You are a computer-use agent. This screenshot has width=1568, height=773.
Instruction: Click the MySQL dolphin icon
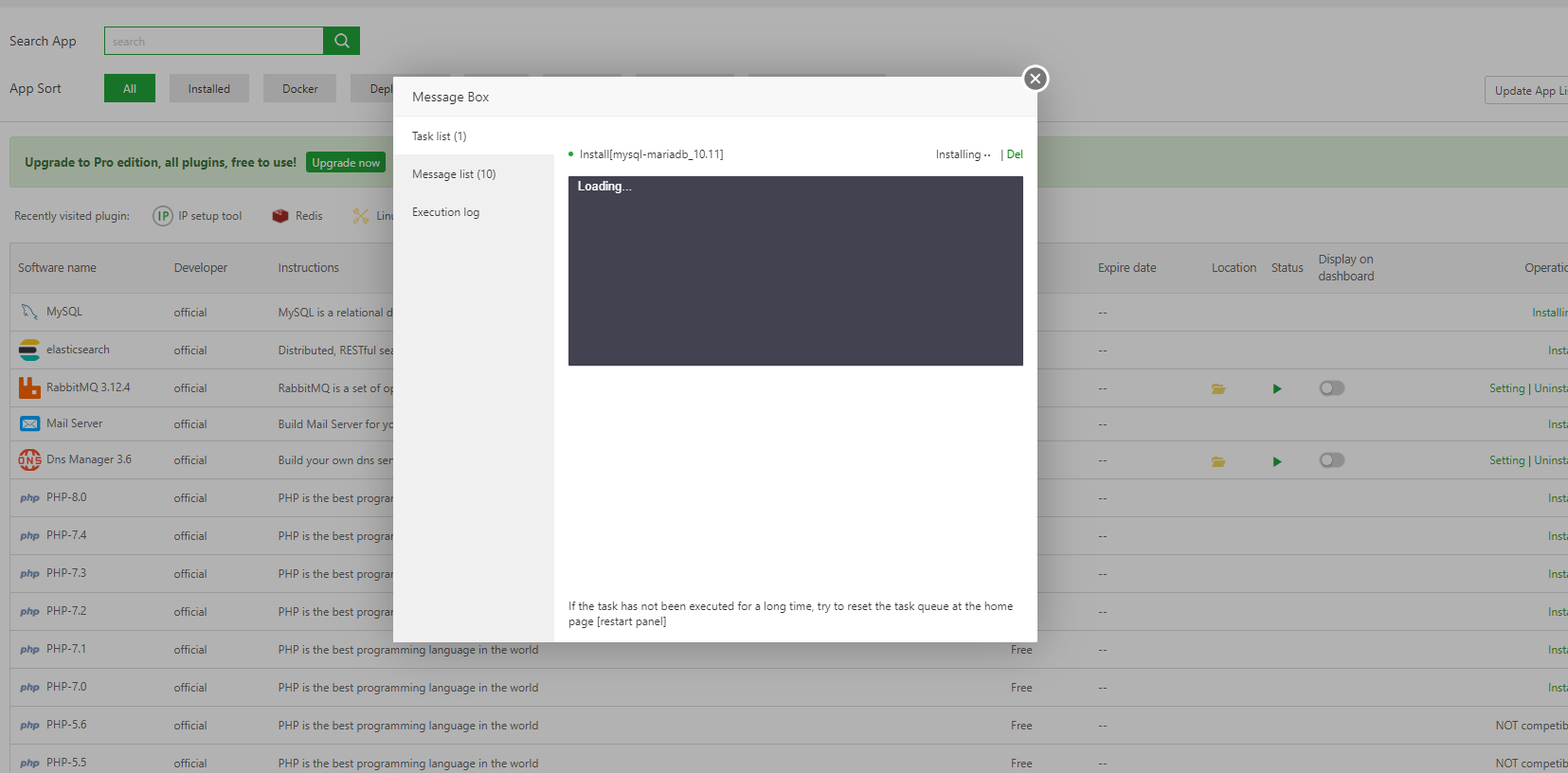coord(29,312)
